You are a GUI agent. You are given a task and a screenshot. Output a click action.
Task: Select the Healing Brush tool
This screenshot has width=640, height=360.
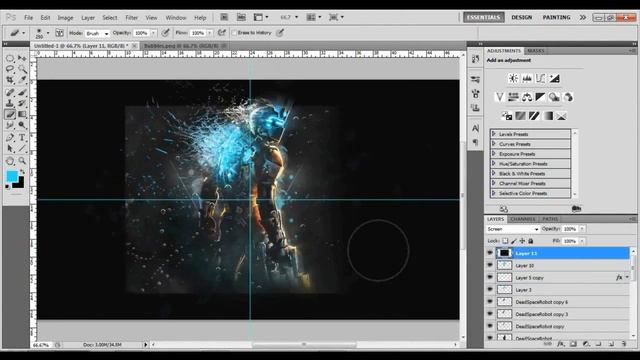(x=10, y=93)
